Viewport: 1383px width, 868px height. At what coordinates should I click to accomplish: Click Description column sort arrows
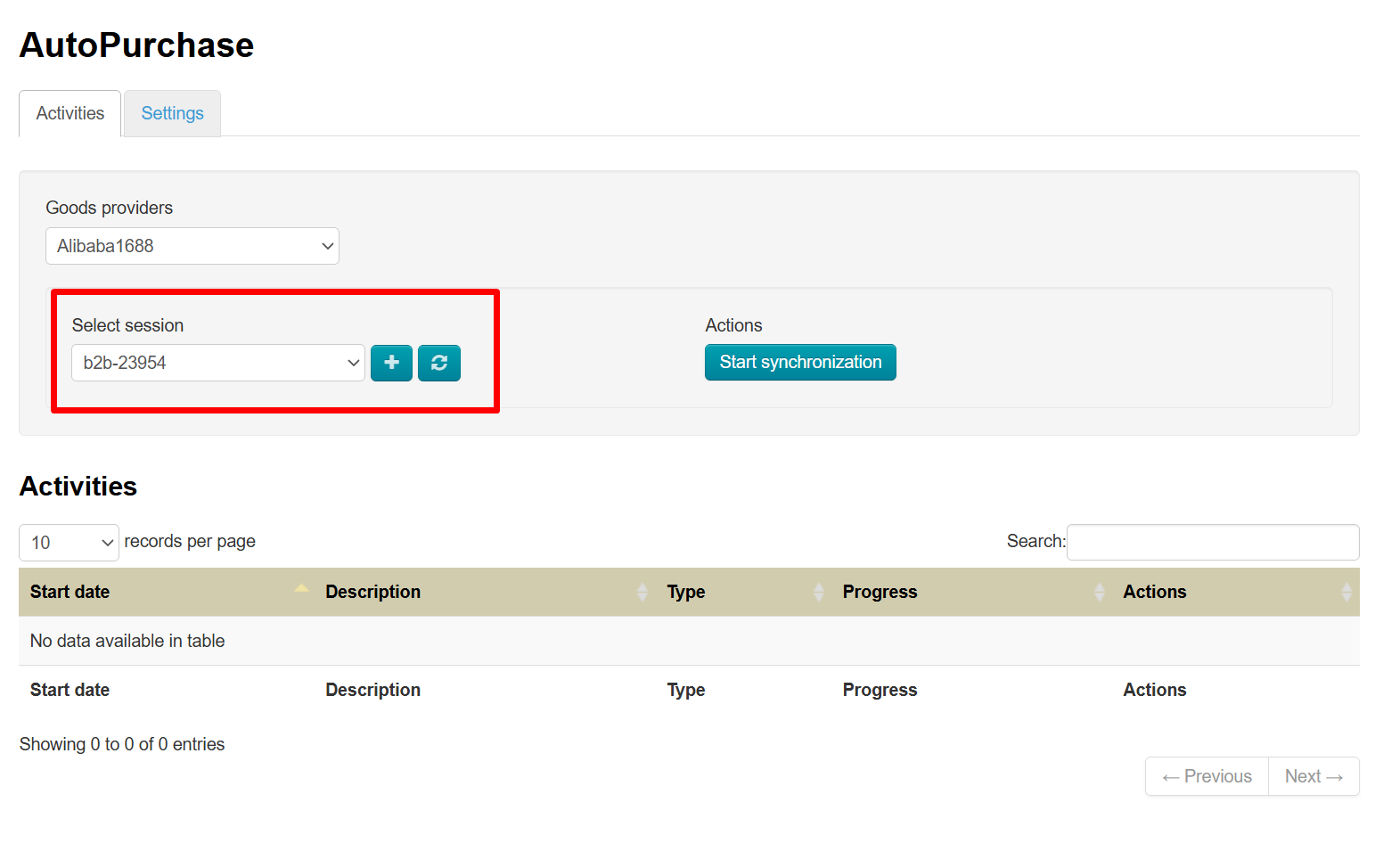642,592
